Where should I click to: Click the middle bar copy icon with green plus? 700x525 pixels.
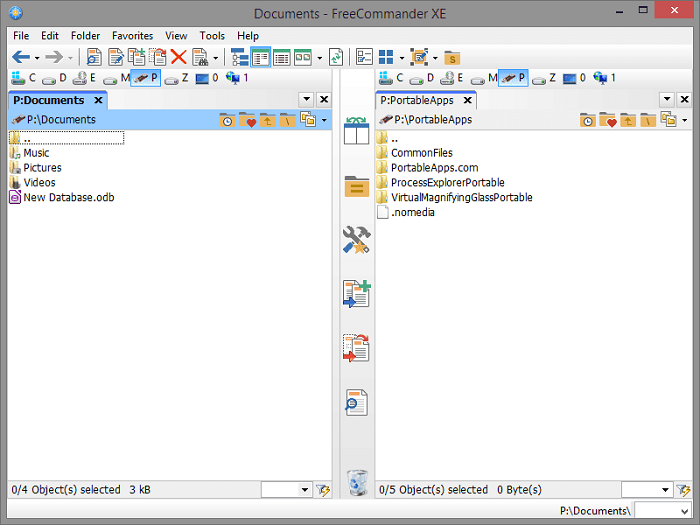click(357, 294)
